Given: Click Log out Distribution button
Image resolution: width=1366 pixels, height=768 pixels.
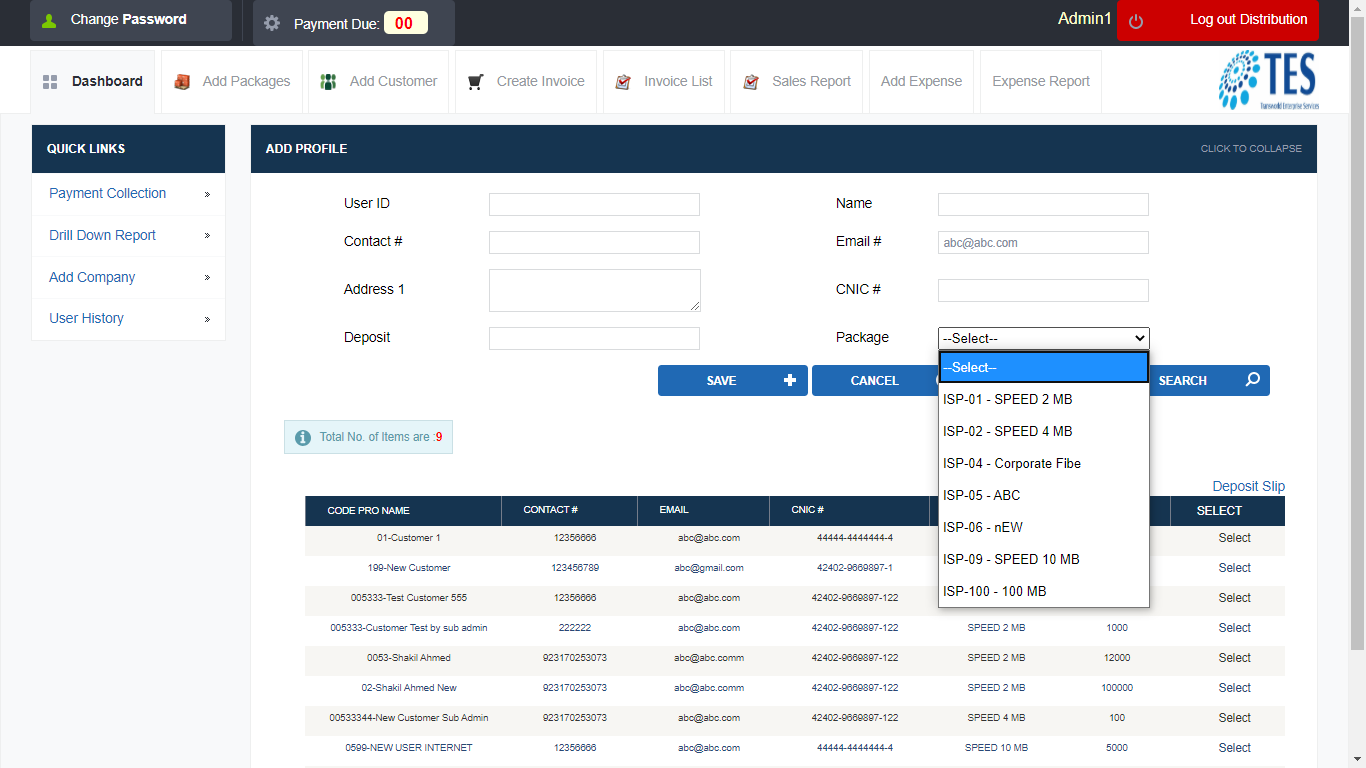Looking at the screenshot, I should coord(1218,20).
